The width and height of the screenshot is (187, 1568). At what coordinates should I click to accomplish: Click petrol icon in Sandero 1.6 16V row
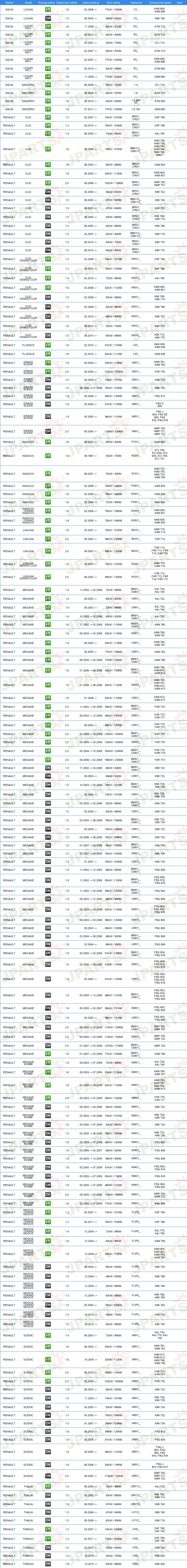[x=48, y=109]
